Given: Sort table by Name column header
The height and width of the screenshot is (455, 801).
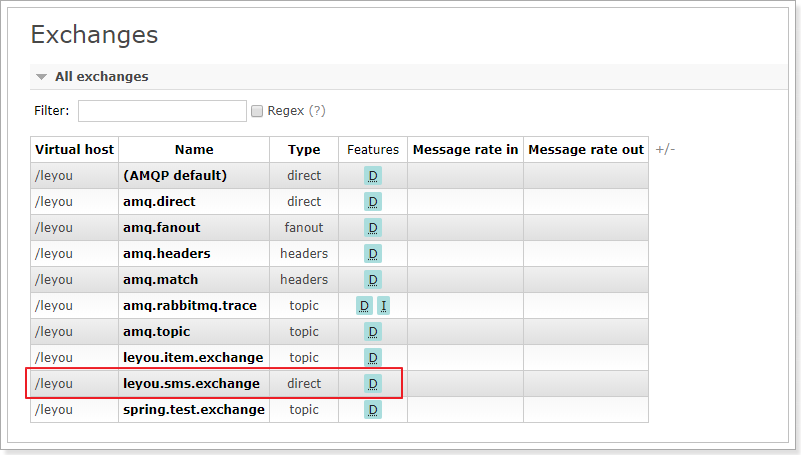Looking at the screenshot, I should pyautogui.click(x=194, y=150).
